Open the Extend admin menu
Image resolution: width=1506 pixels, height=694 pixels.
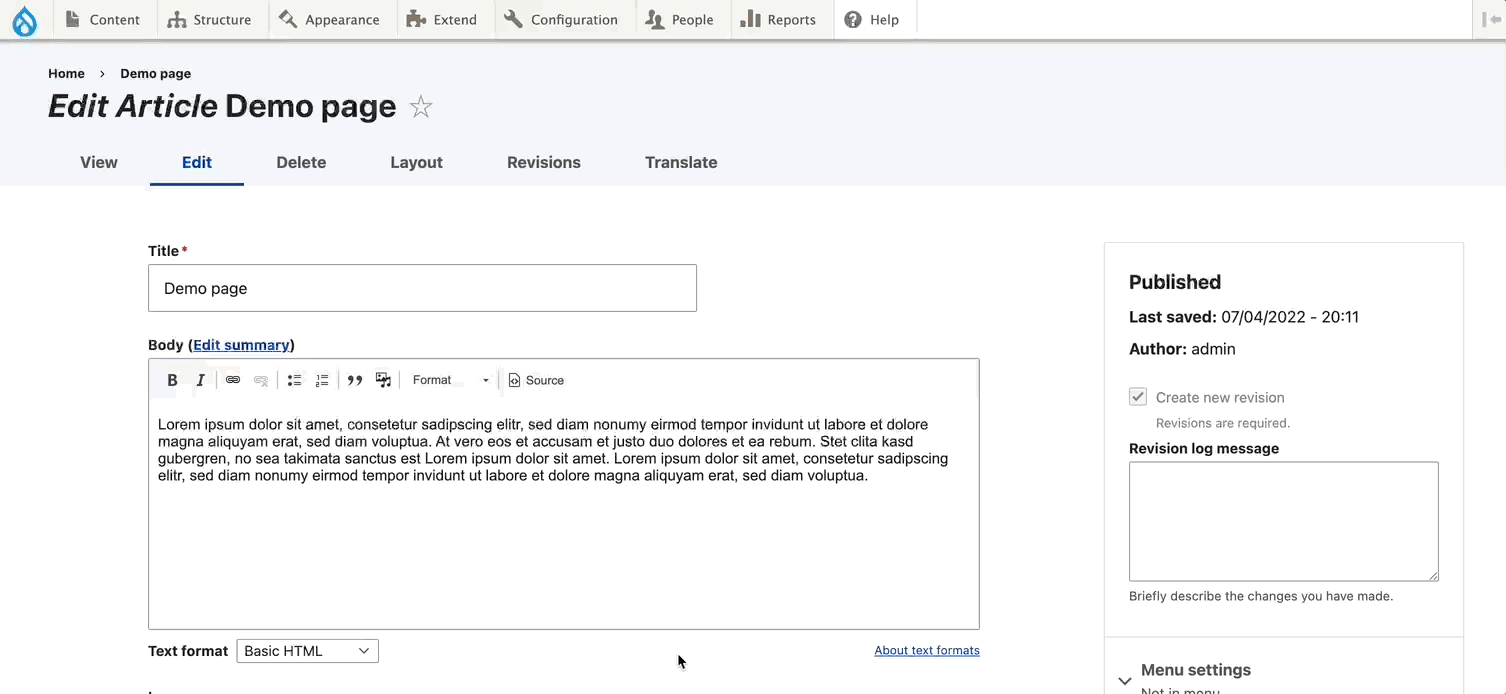point(443,20)
